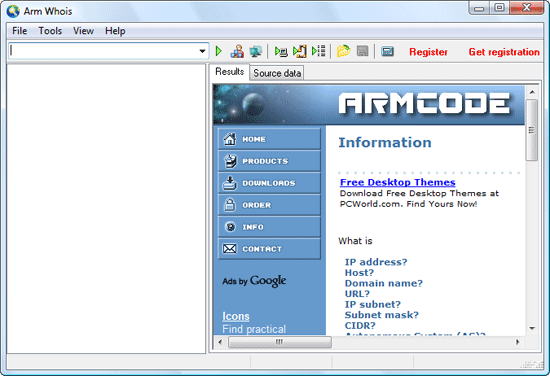
Task: Click the Information heading text
Action: 385,142
